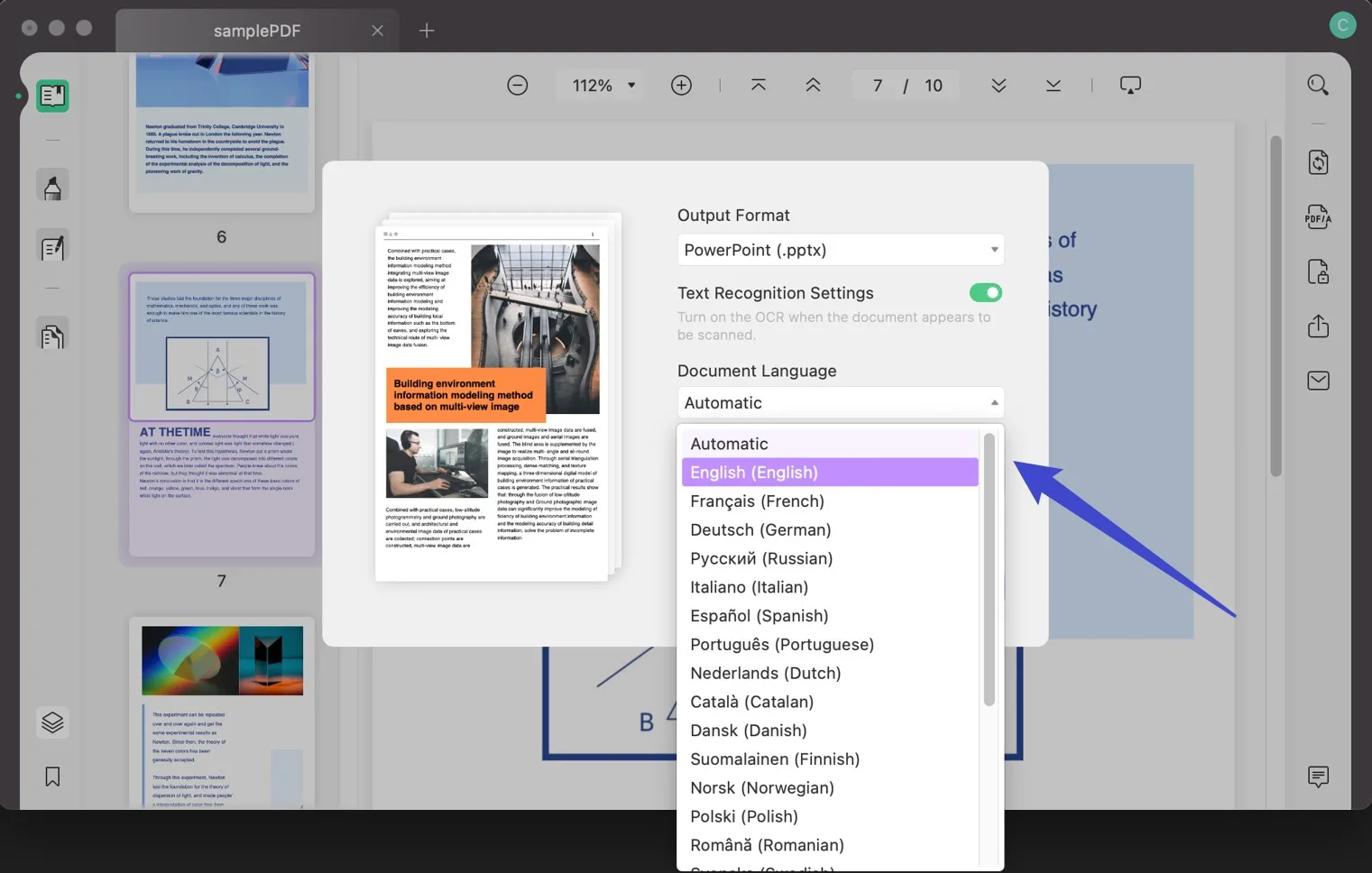
Task: Click the send by email icon
Action: tap(1318, 381)
